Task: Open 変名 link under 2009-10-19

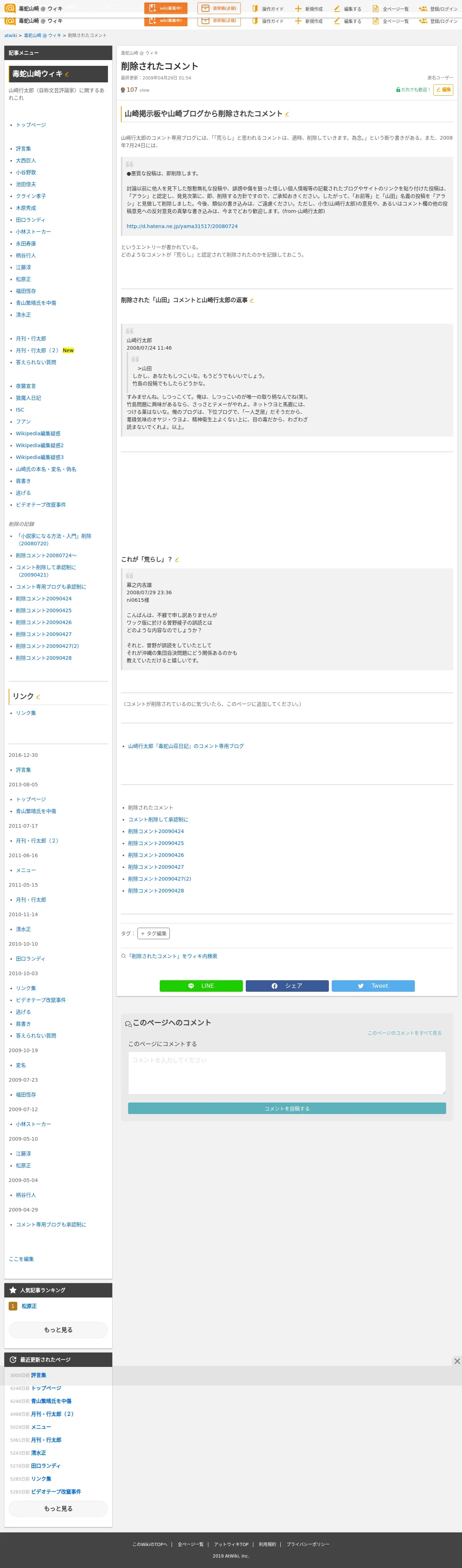Action: click(21, 1065)
